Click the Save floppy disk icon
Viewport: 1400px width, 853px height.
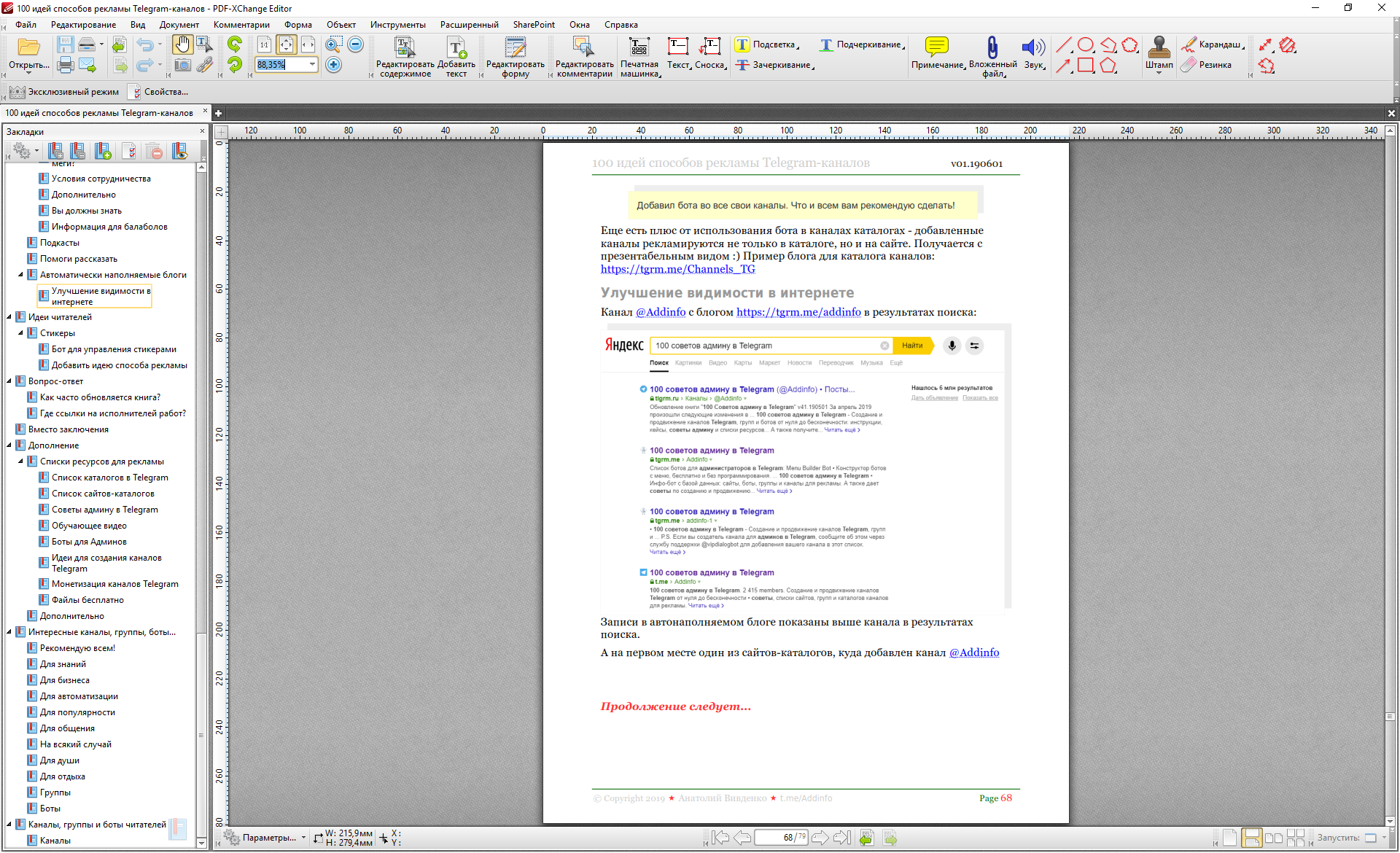(x=66, y=45)
